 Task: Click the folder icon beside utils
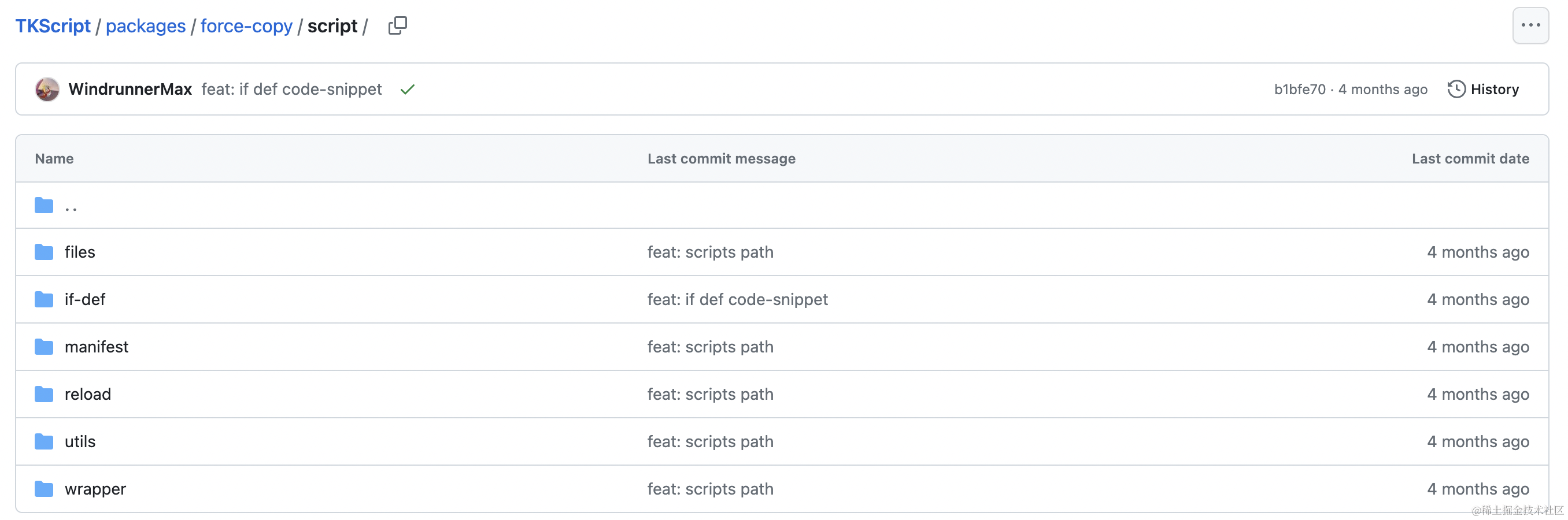(x=44, y=441)
